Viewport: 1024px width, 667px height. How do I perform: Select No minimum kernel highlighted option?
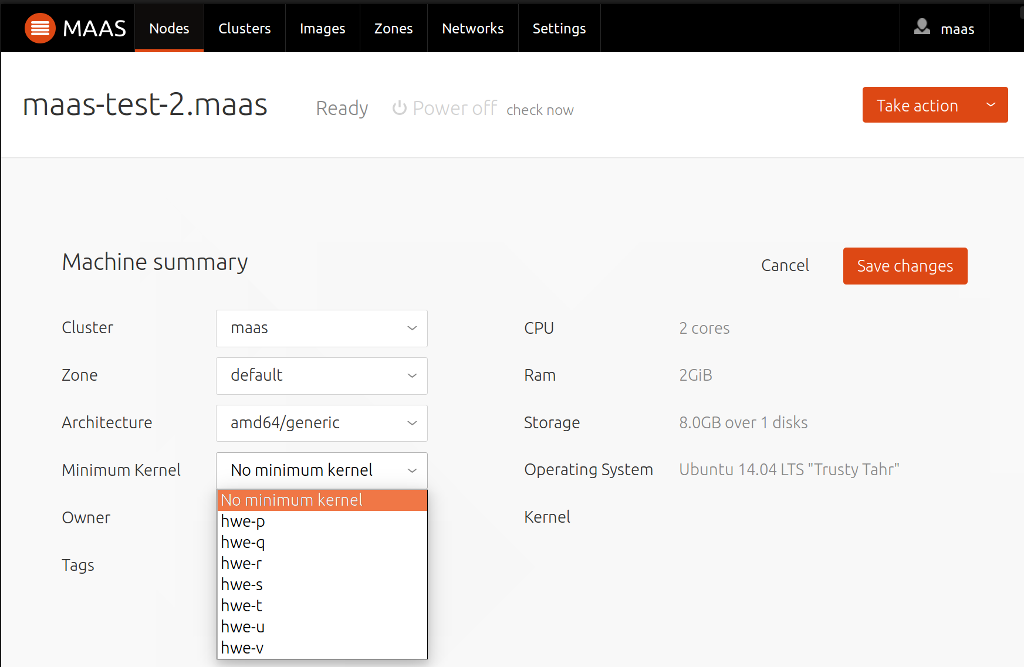[x=322, y=500]
